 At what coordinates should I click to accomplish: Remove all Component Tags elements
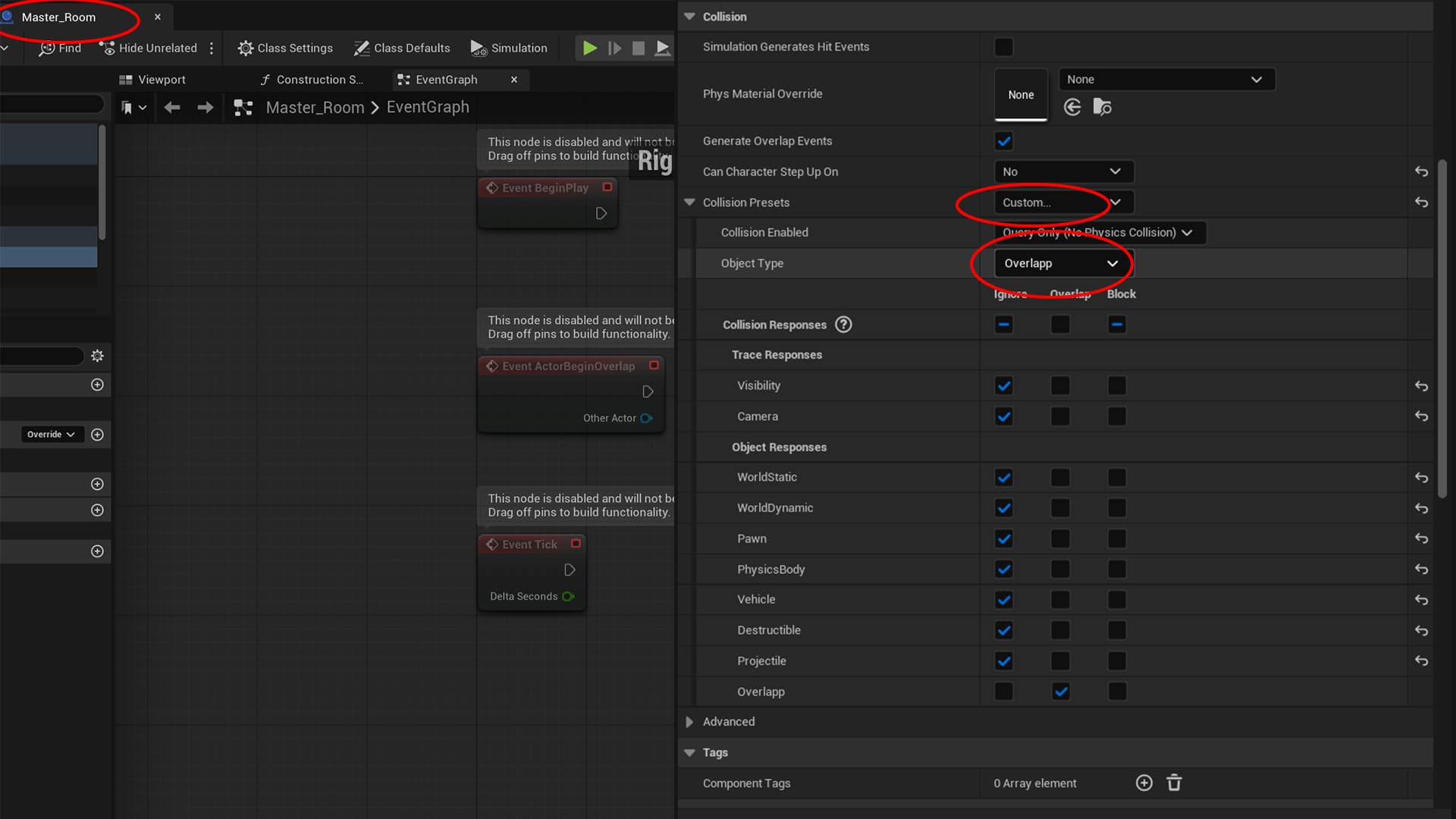click(x=1174, y=783)
